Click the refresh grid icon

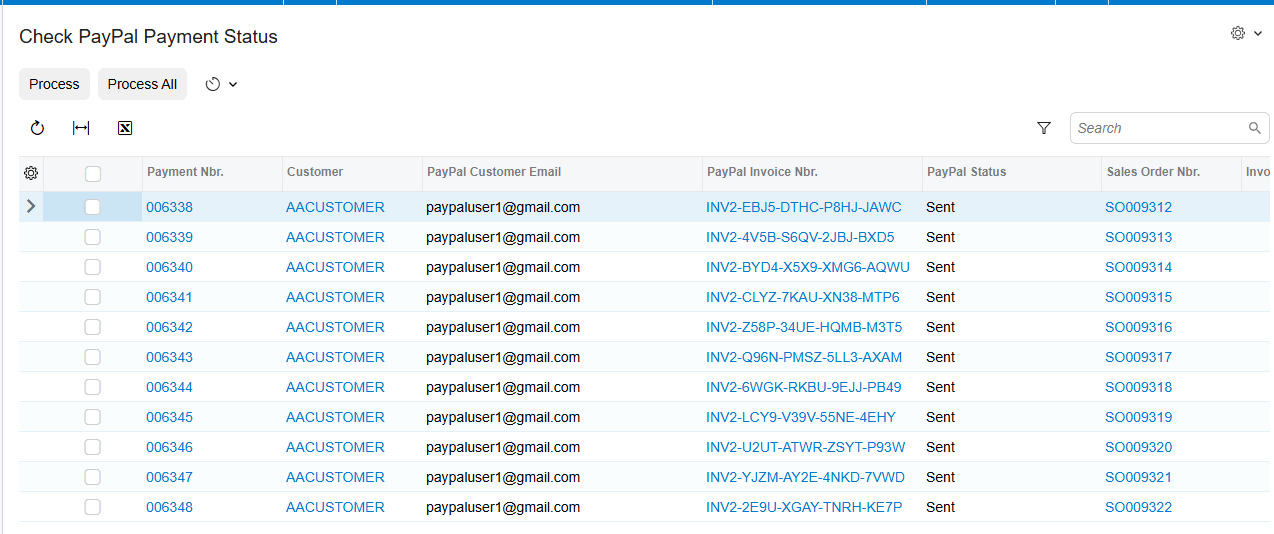(x=37, y=128)
